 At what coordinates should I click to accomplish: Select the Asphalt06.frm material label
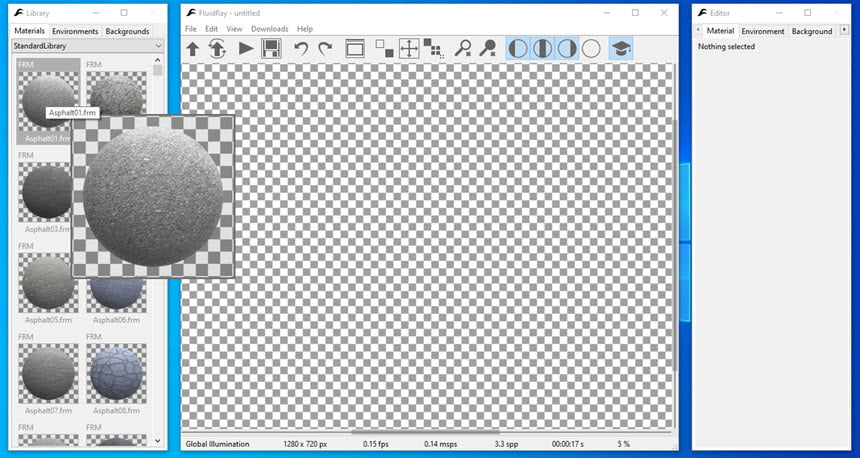pos(116,320)
